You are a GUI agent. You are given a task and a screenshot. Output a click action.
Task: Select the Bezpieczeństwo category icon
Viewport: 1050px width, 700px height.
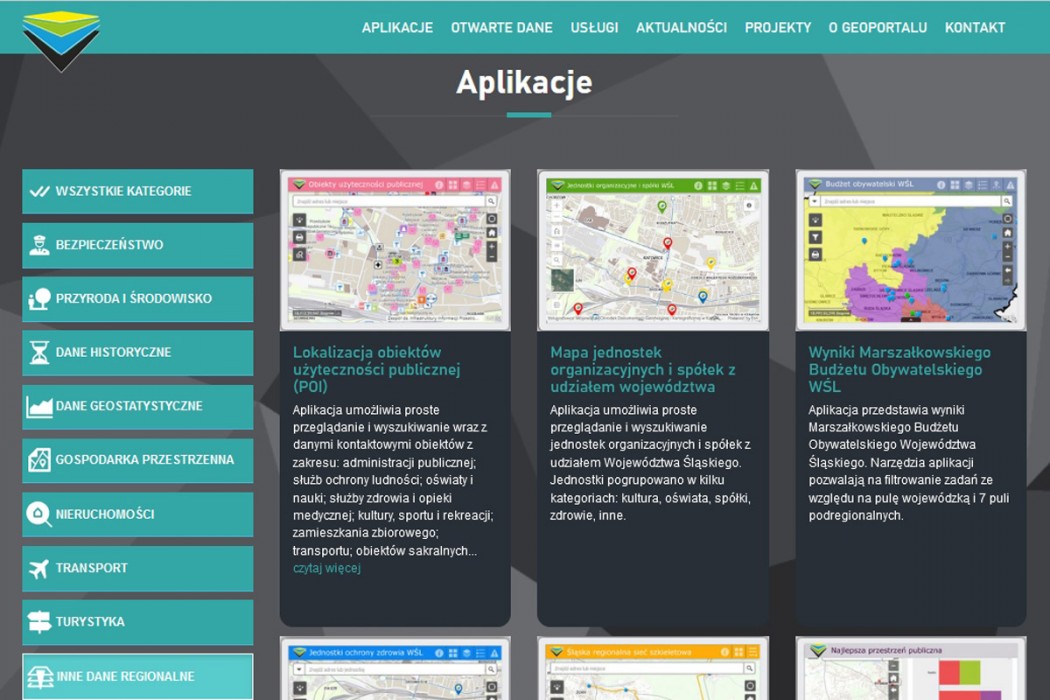[39, 245]
